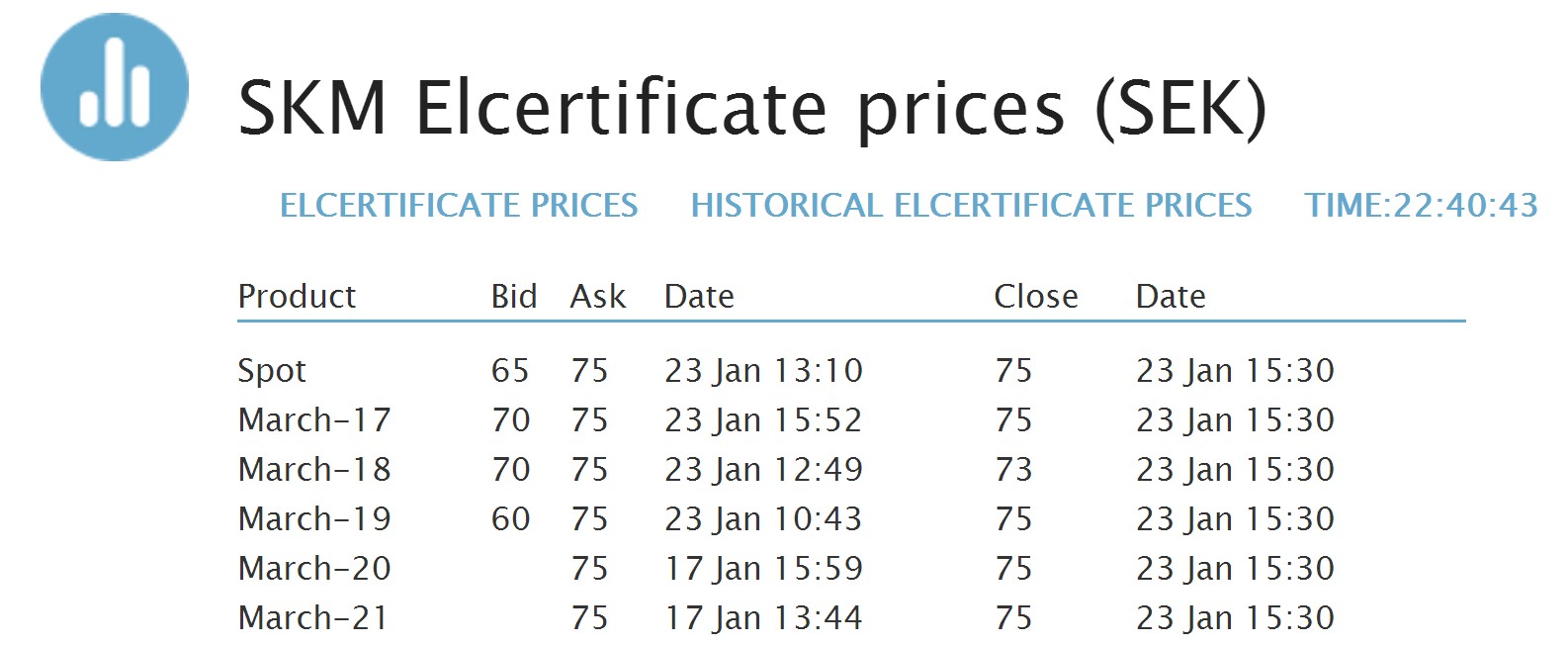Click the Bid column header
The width and height of the screenshot is (1568, 646).
514,296
